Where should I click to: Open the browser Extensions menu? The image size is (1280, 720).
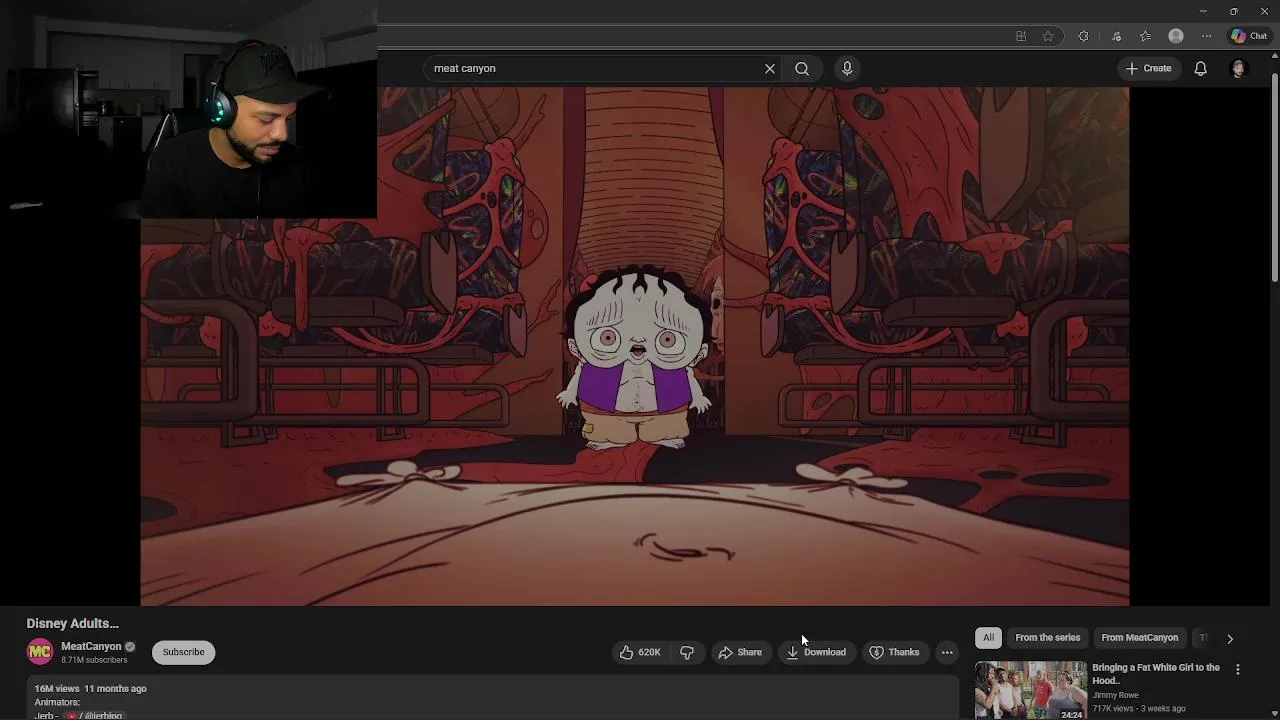pyautogui.click(x=1083, y=36)
